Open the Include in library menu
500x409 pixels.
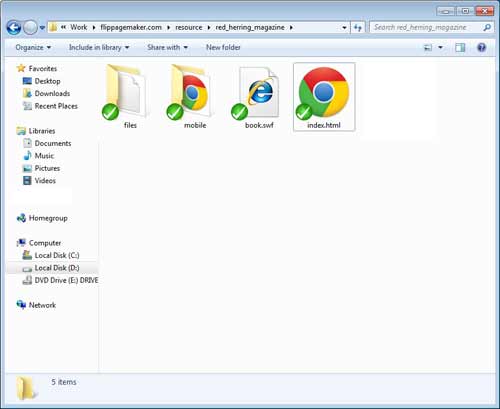(99, 47)
